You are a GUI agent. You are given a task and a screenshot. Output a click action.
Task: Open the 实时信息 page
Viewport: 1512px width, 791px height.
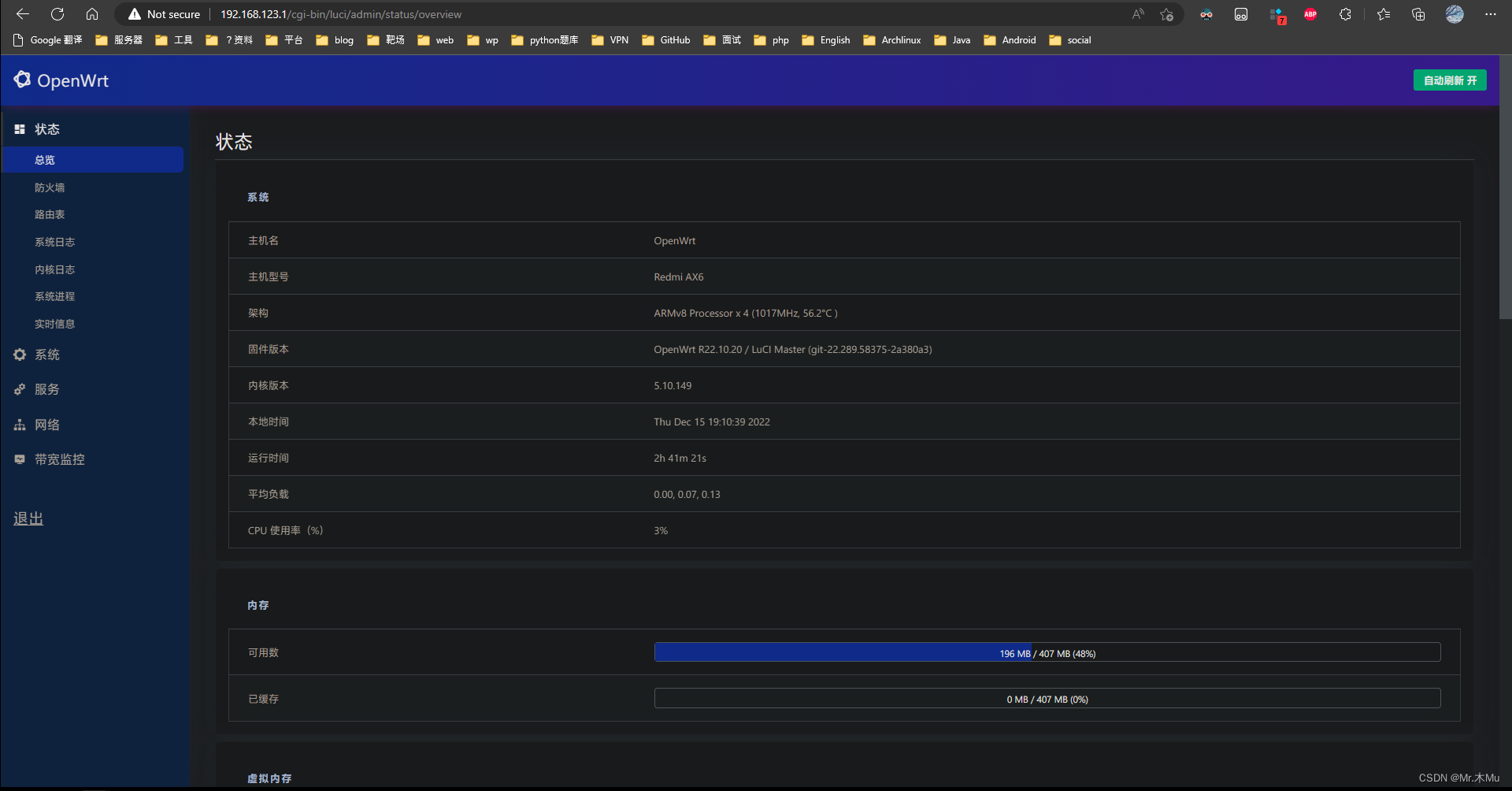54,323
